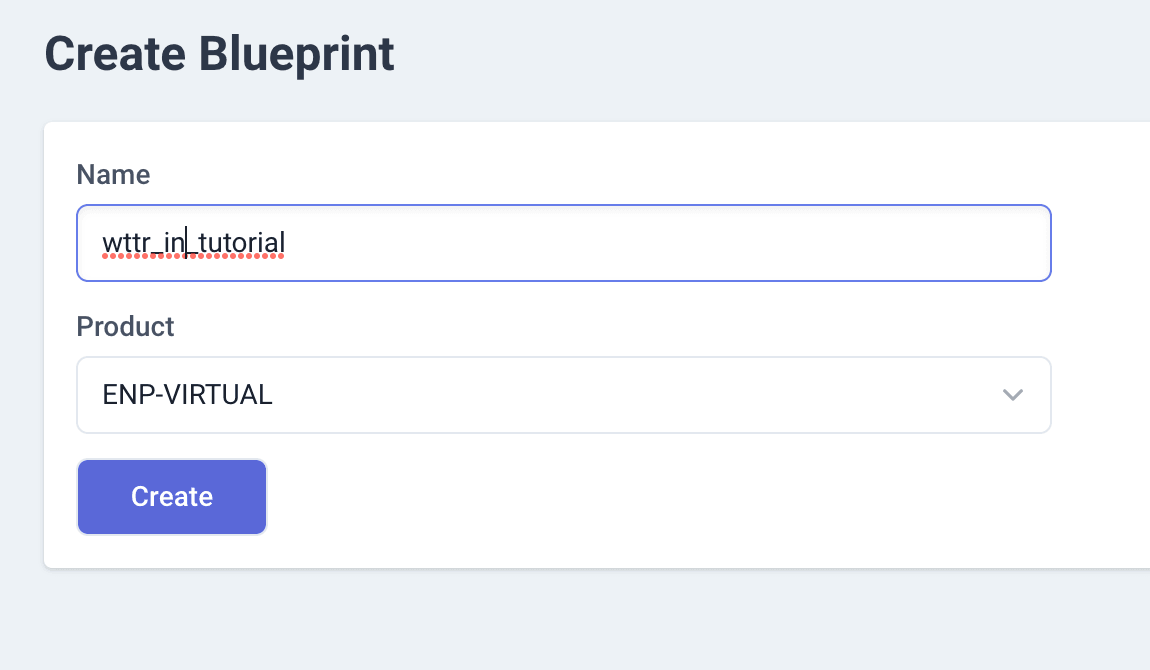
Task: Click the Create Blueprint page heading
Action: [218, 54]
